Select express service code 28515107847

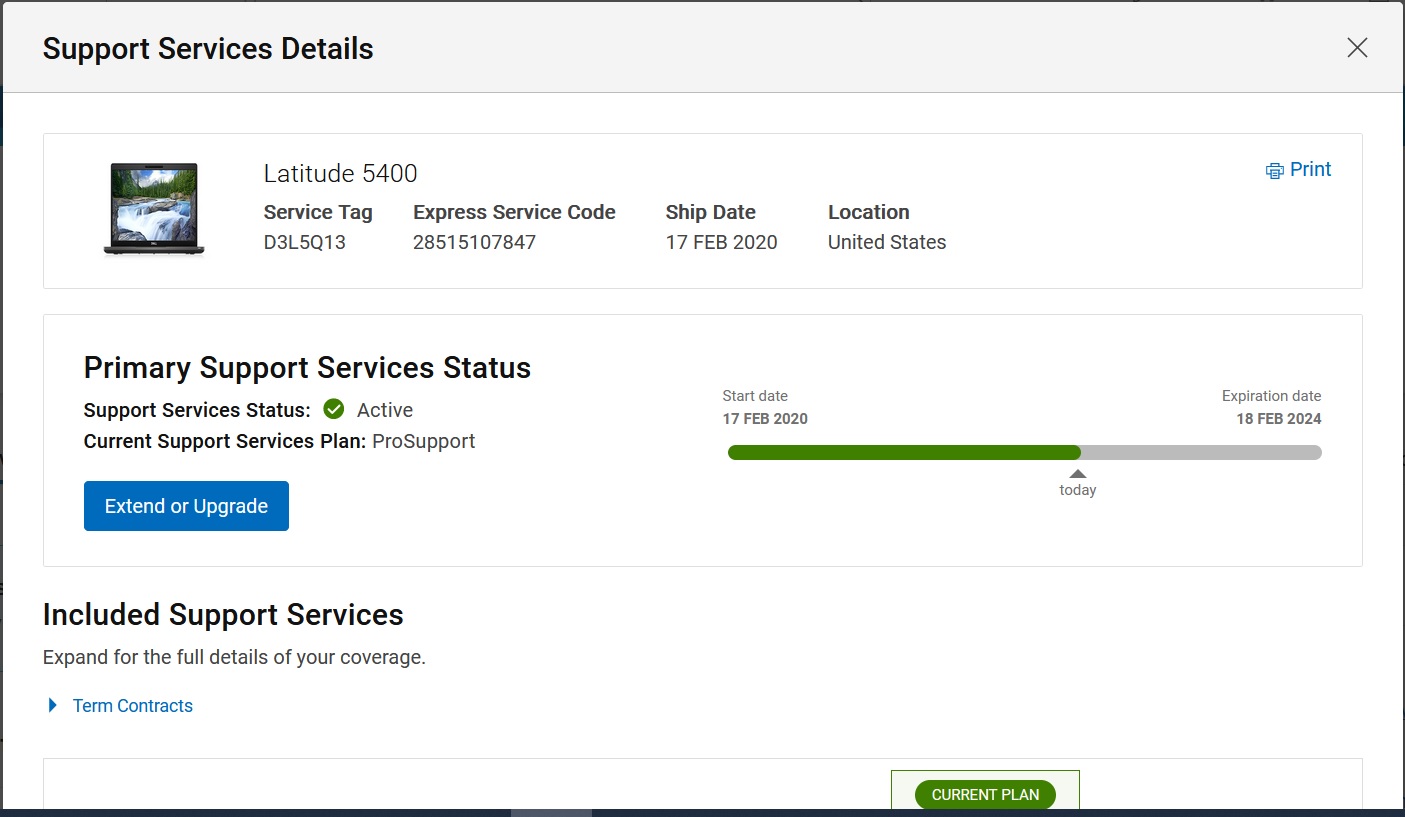point(474,242)
